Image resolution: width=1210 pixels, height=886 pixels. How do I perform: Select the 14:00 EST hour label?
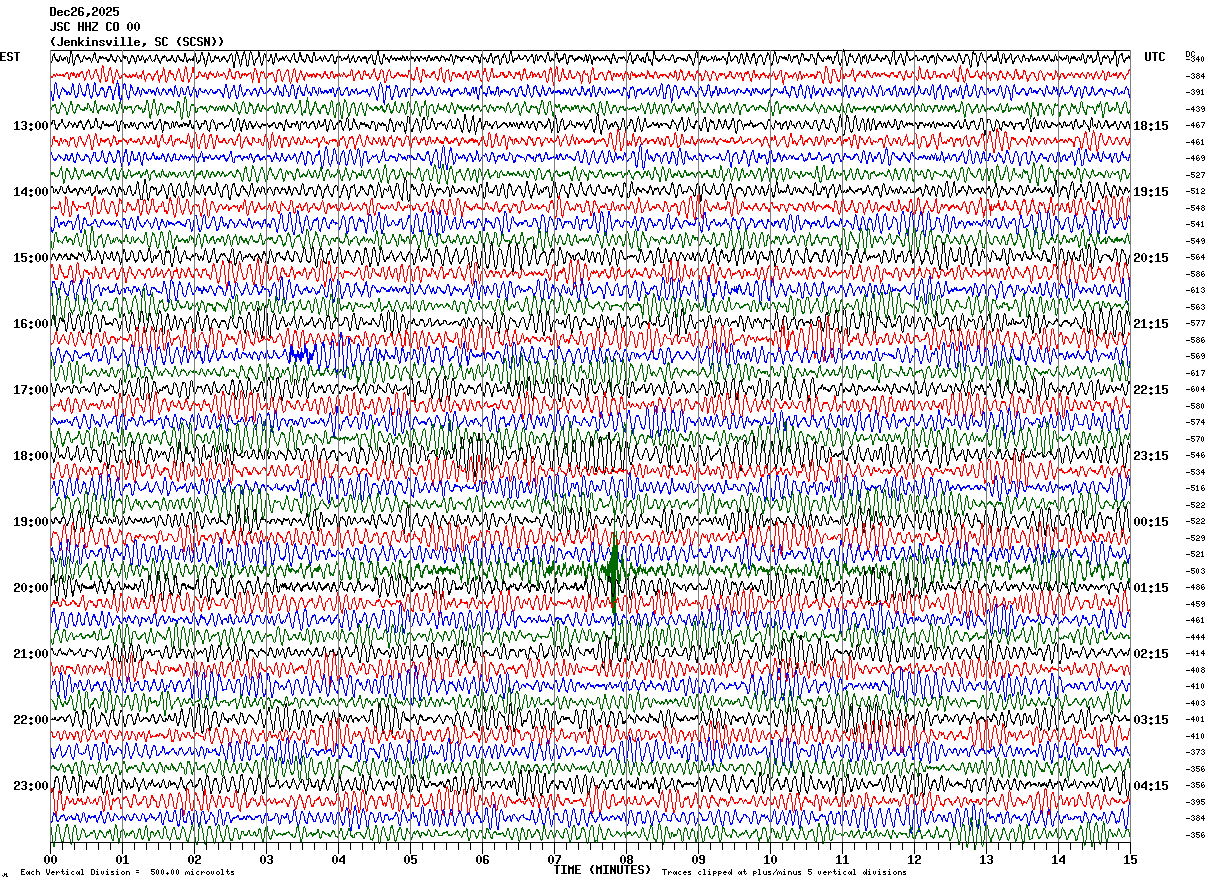pyautogui.click(x=30, y=192)
